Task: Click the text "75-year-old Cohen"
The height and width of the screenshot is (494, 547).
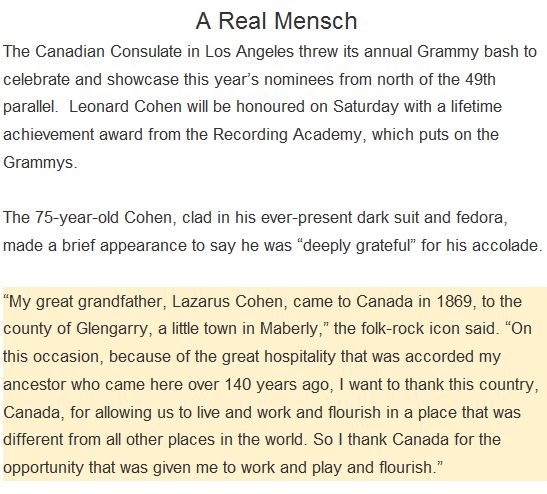Action: coord(103,218)
